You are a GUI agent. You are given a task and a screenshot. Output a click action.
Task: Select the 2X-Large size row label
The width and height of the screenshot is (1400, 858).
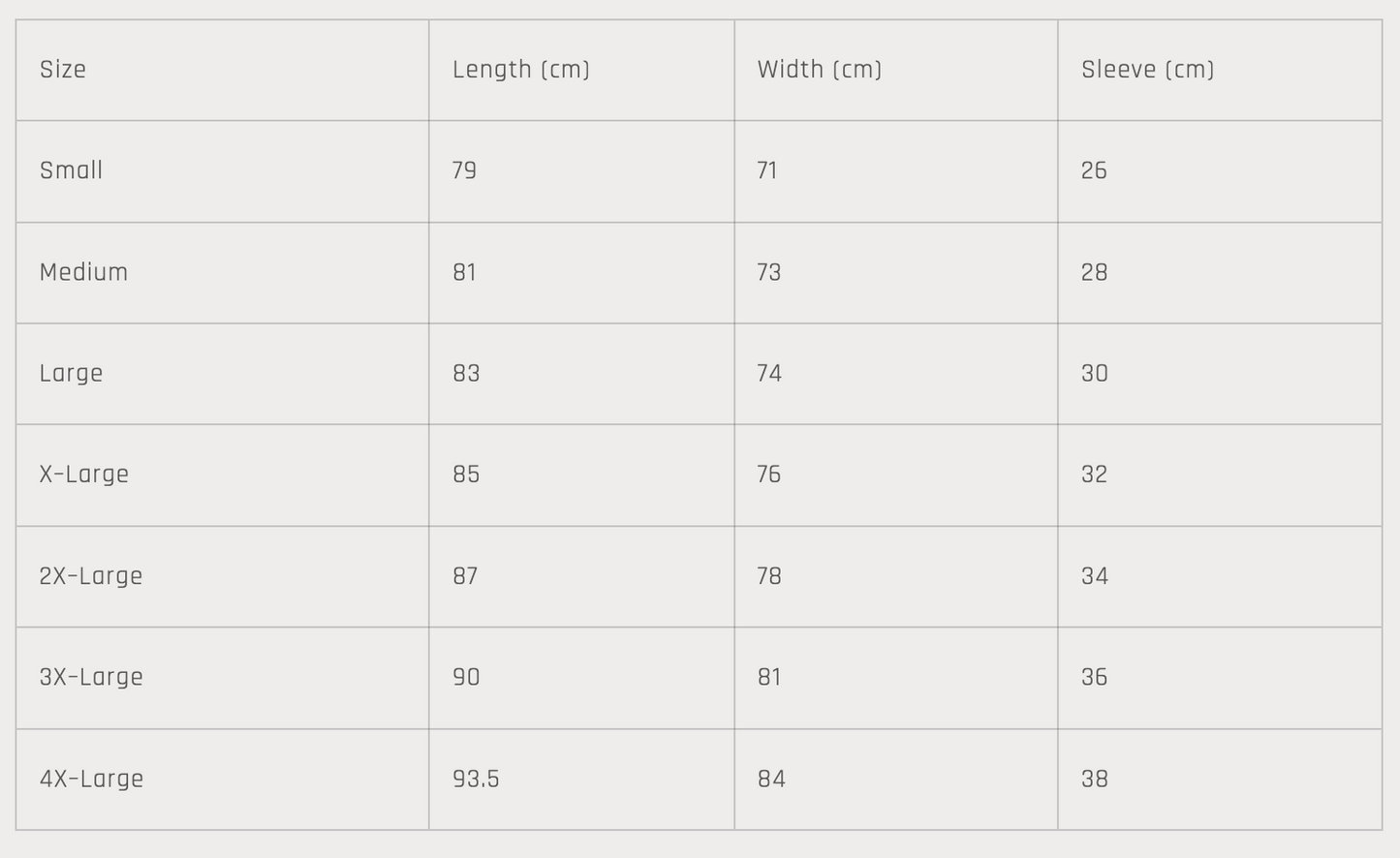click(91, 576)
